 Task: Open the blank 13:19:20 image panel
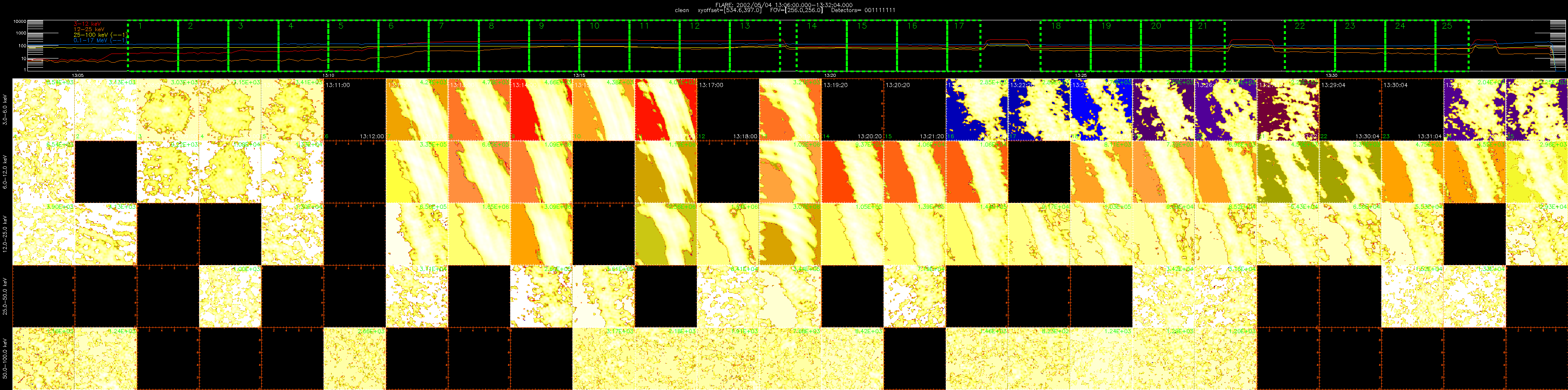[852, 110]
